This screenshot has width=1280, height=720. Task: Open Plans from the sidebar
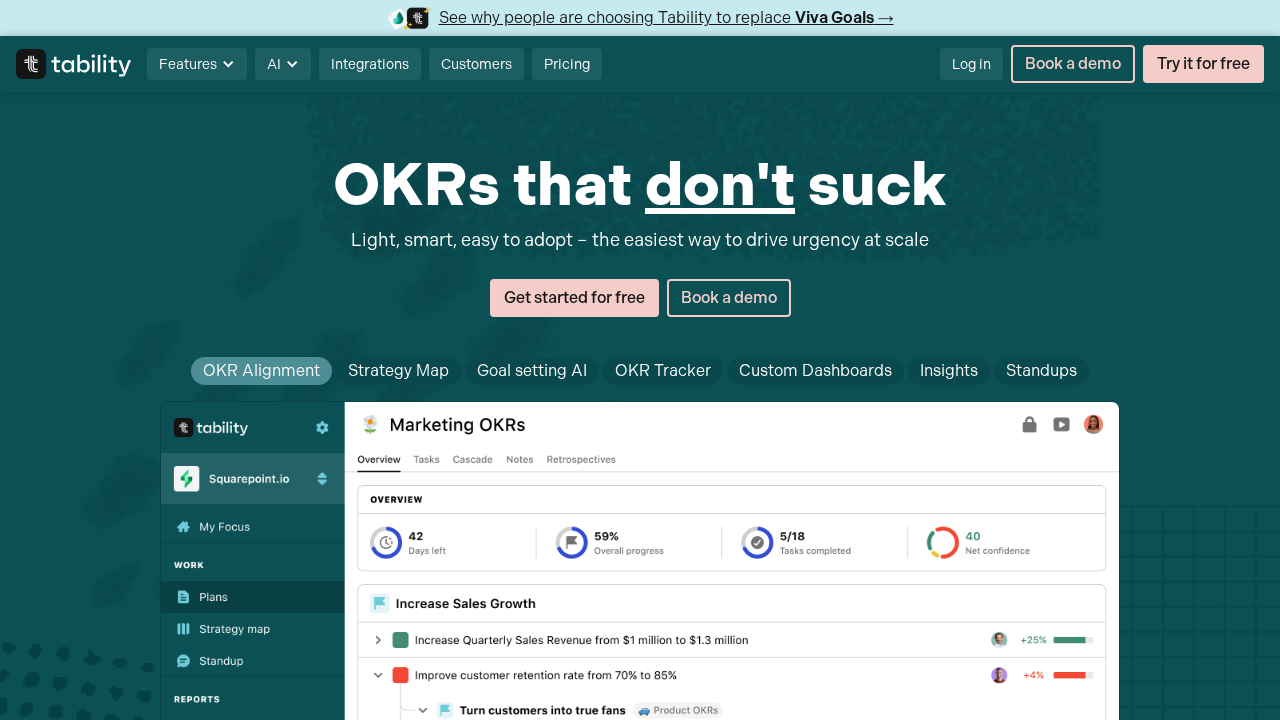point(213,596)
